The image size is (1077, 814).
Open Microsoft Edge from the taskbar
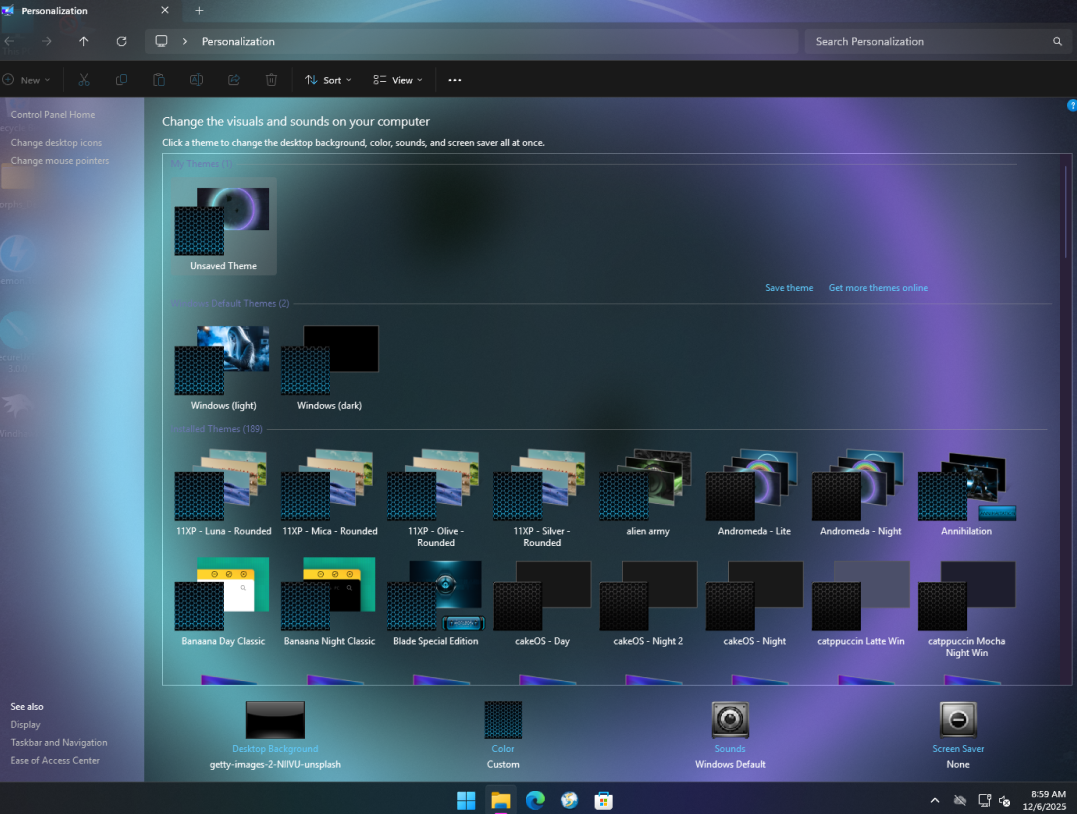[535, 800]
